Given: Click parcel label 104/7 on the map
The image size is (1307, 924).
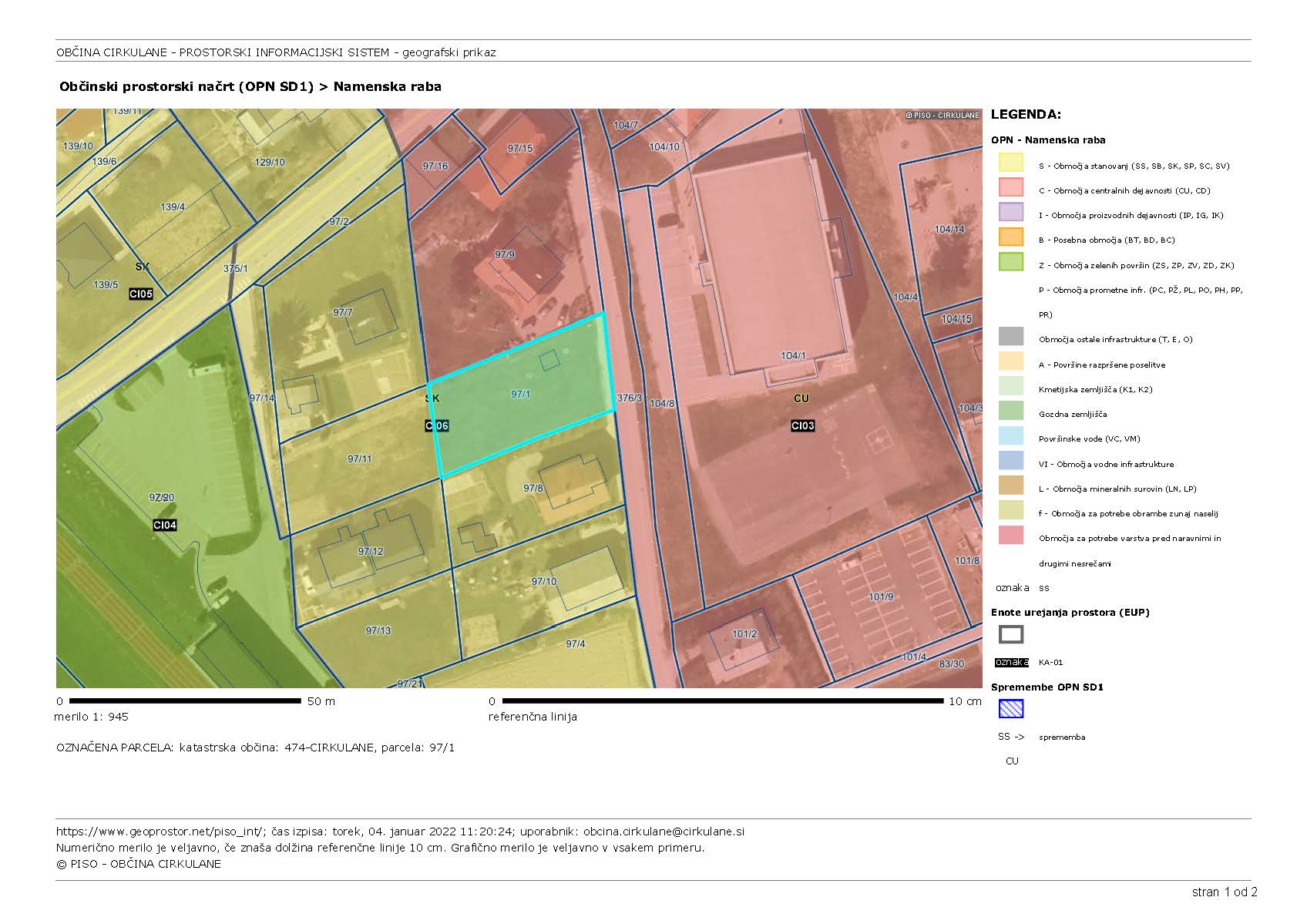Looking at the screenshot, I should 626,126.
